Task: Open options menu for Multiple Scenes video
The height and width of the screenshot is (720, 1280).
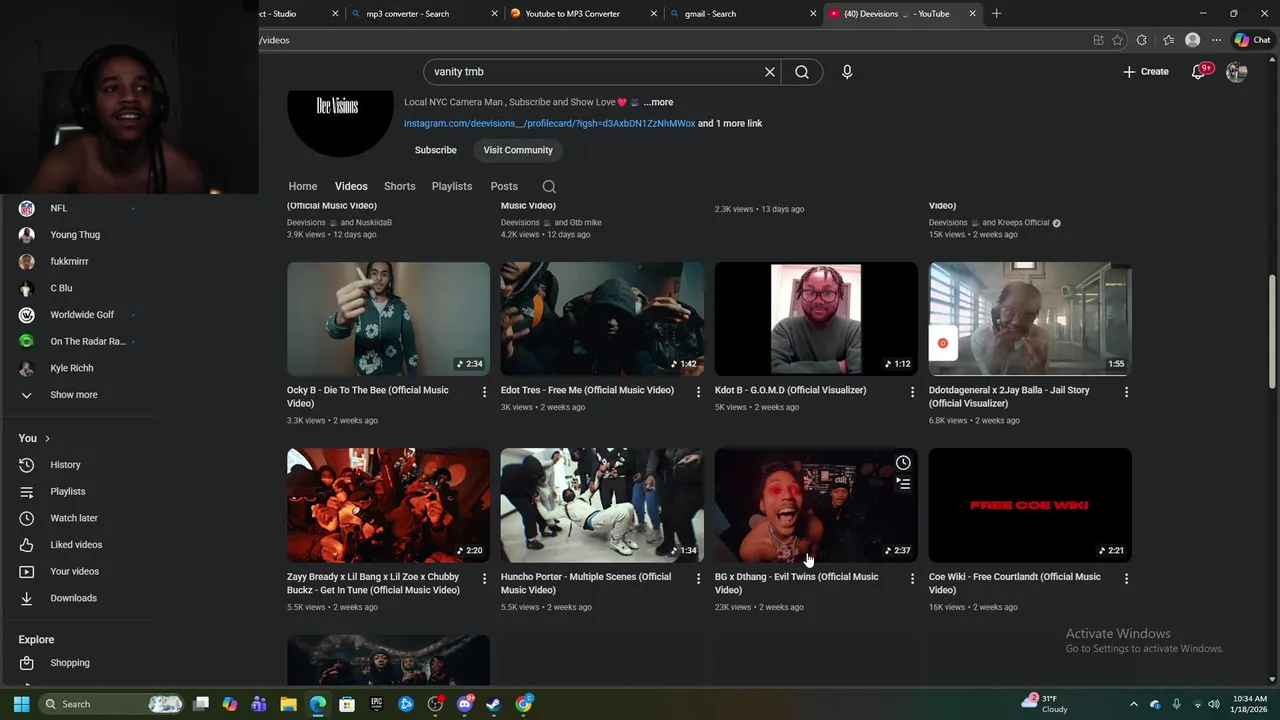Action: point(698,579)
